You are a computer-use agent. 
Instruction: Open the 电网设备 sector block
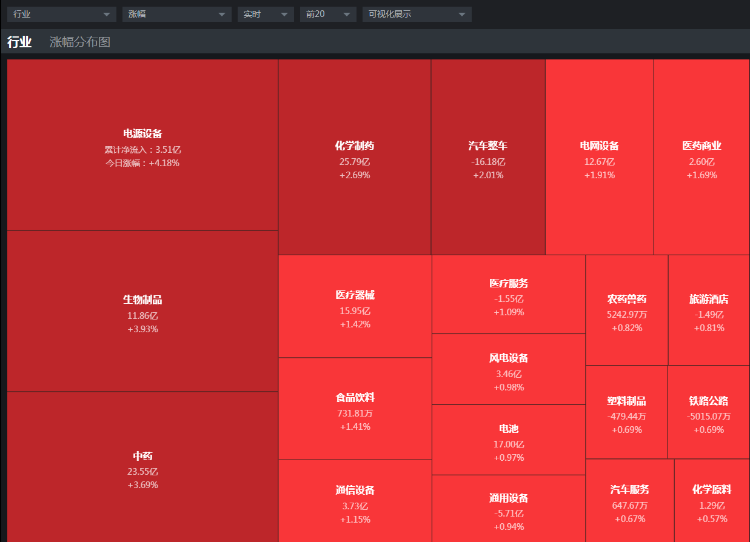(599, 158)
